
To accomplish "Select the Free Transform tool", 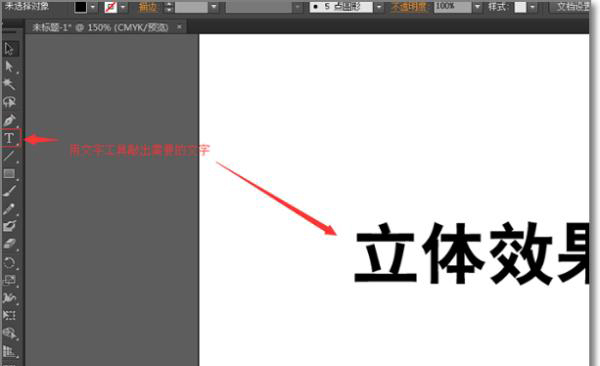I will [10, 315].
